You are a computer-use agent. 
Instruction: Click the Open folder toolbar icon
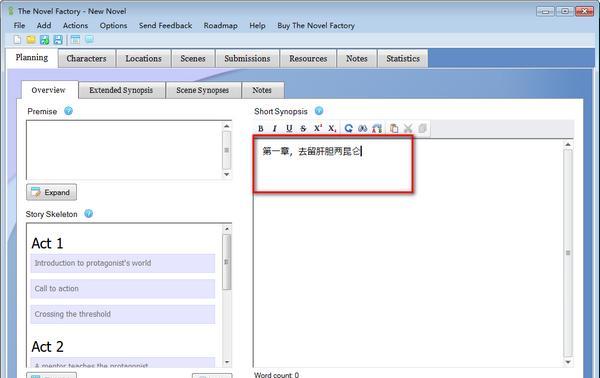click(31, 39)
